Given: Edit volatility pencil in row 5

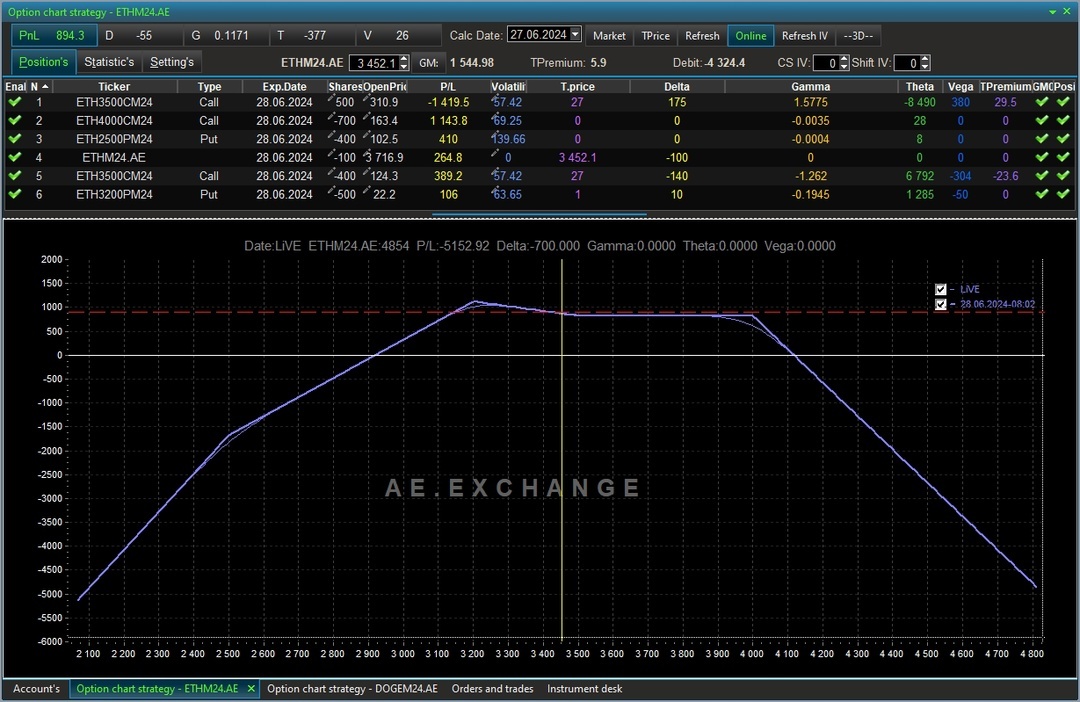Looking at the screenshot, I should coord(495,173).
